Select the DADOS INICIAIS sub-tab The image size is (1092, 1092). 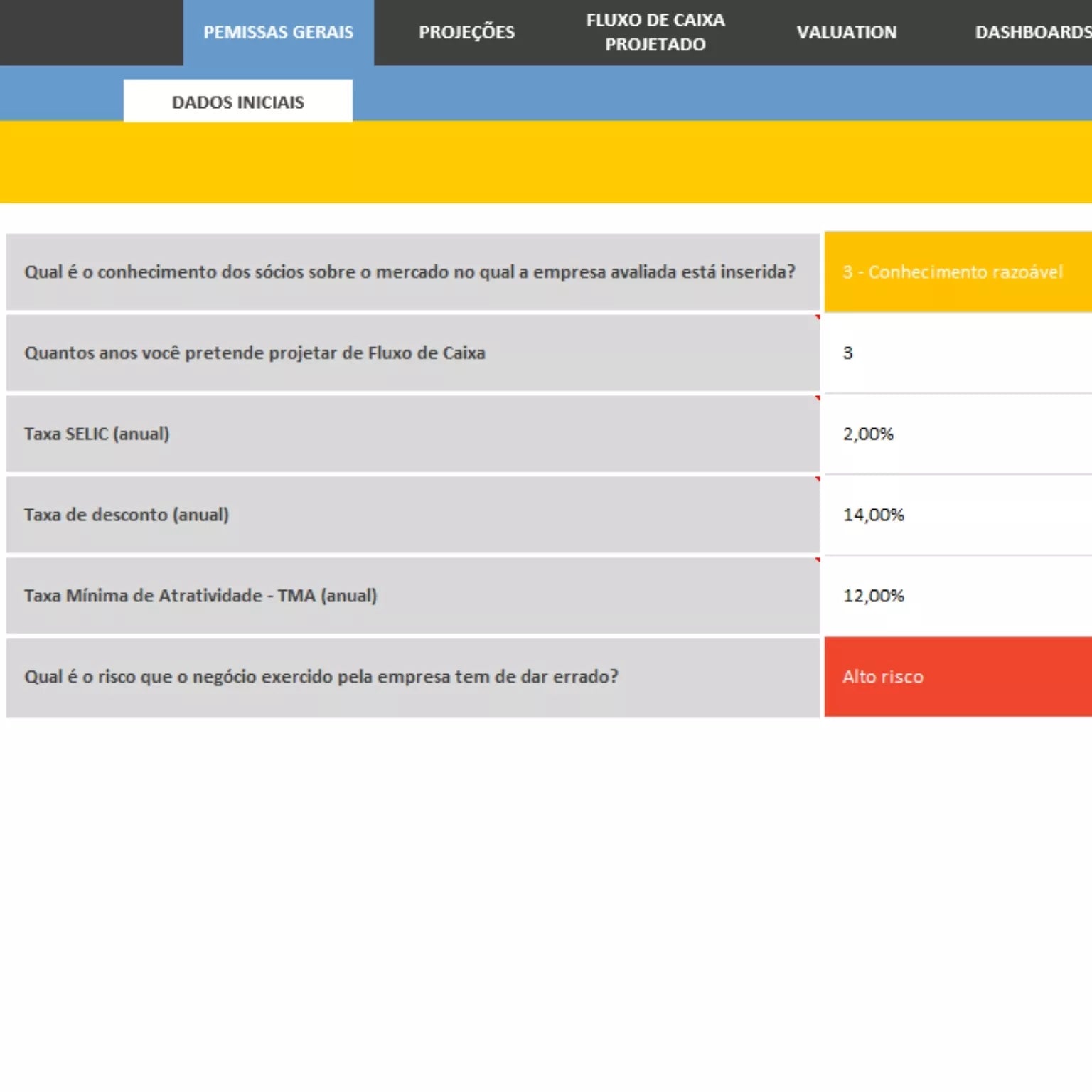238,101
